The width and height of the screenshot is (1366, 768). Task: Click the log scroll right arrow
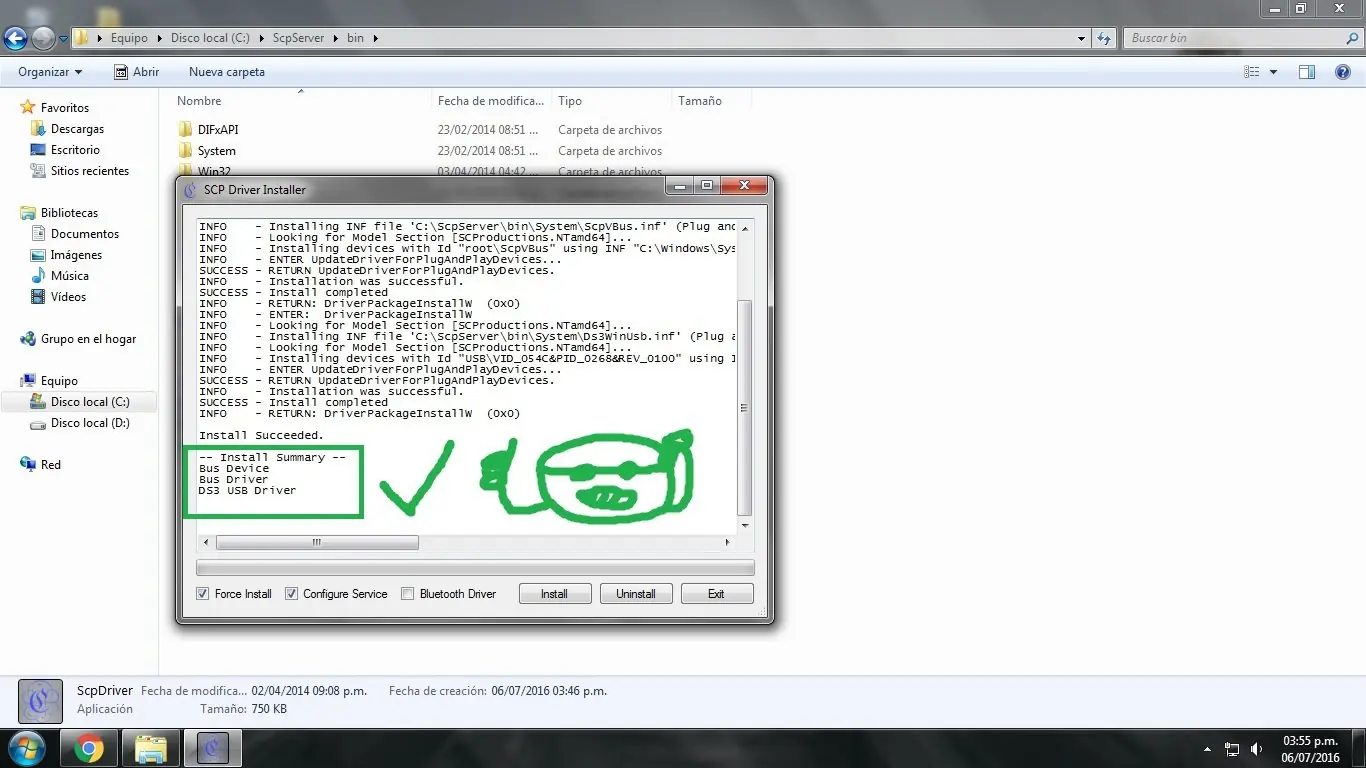point(727,543)
